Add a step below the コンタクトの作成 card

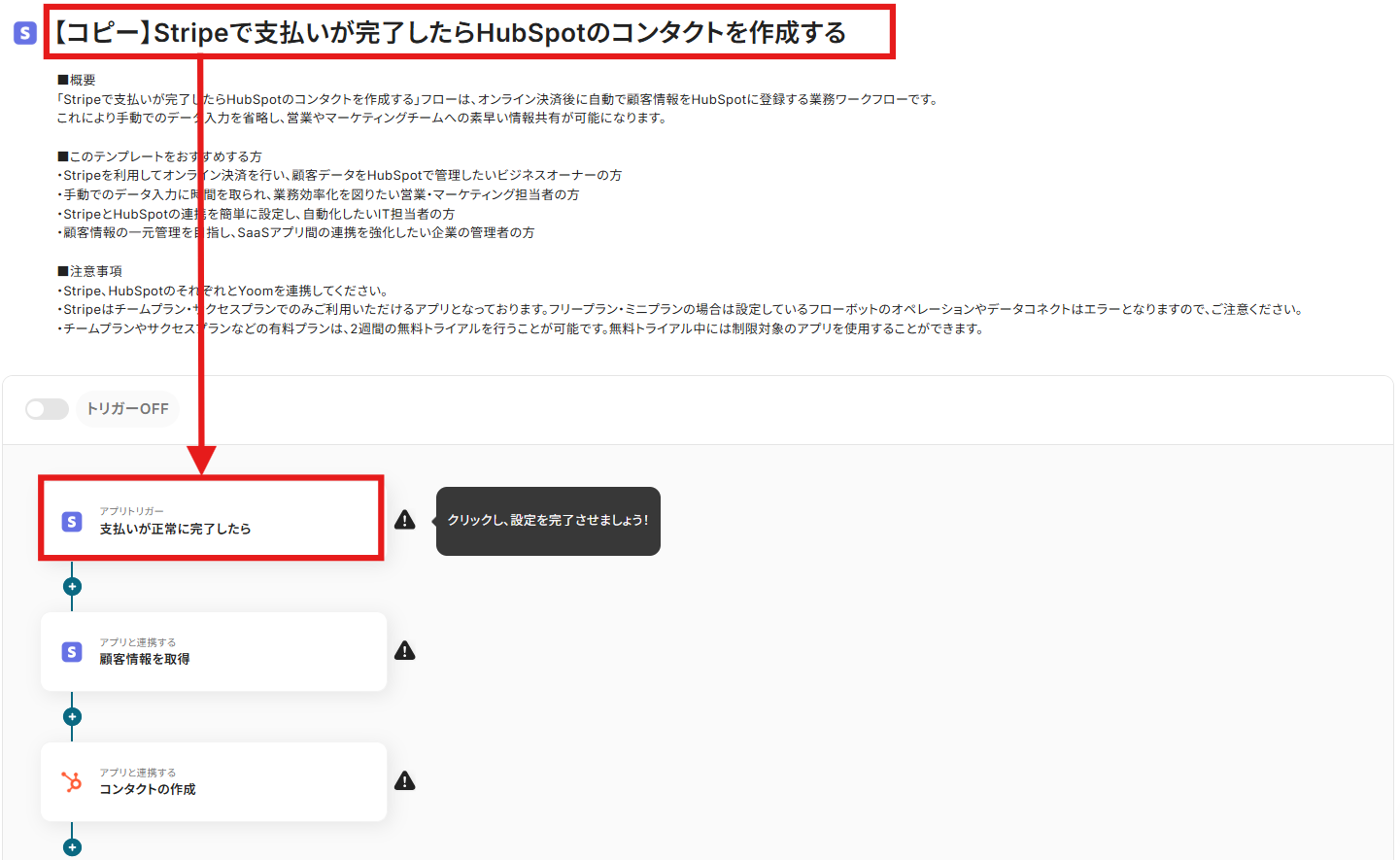pyautogui.click(x=72, y=847)
